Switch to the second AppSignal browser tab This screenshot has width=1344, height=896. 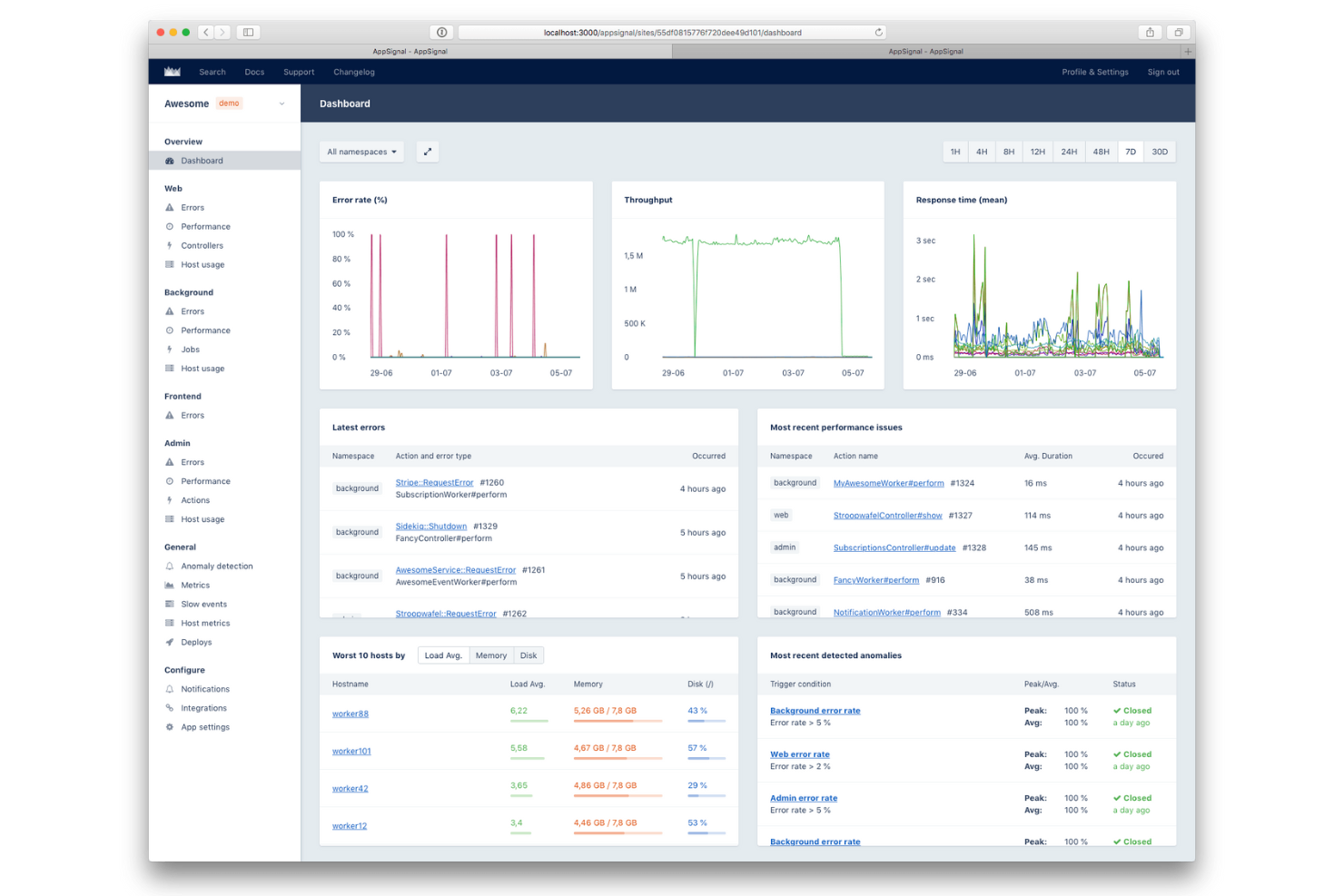926,52
